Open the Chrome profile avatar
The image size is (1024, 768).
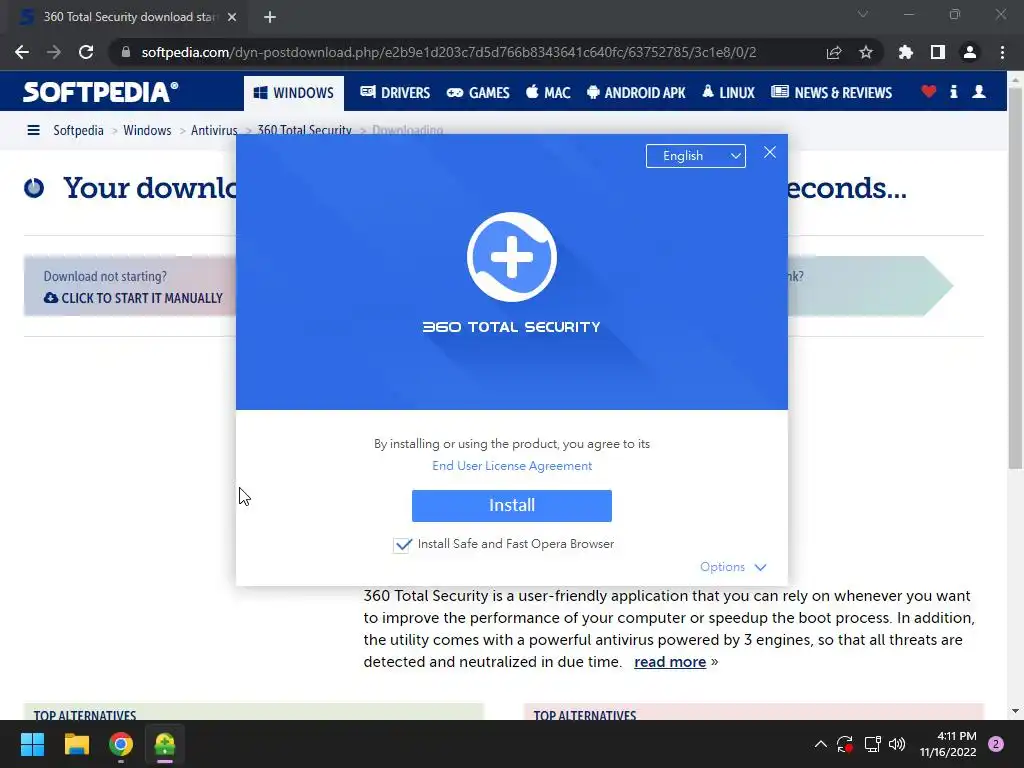click(x=970, y=52)
